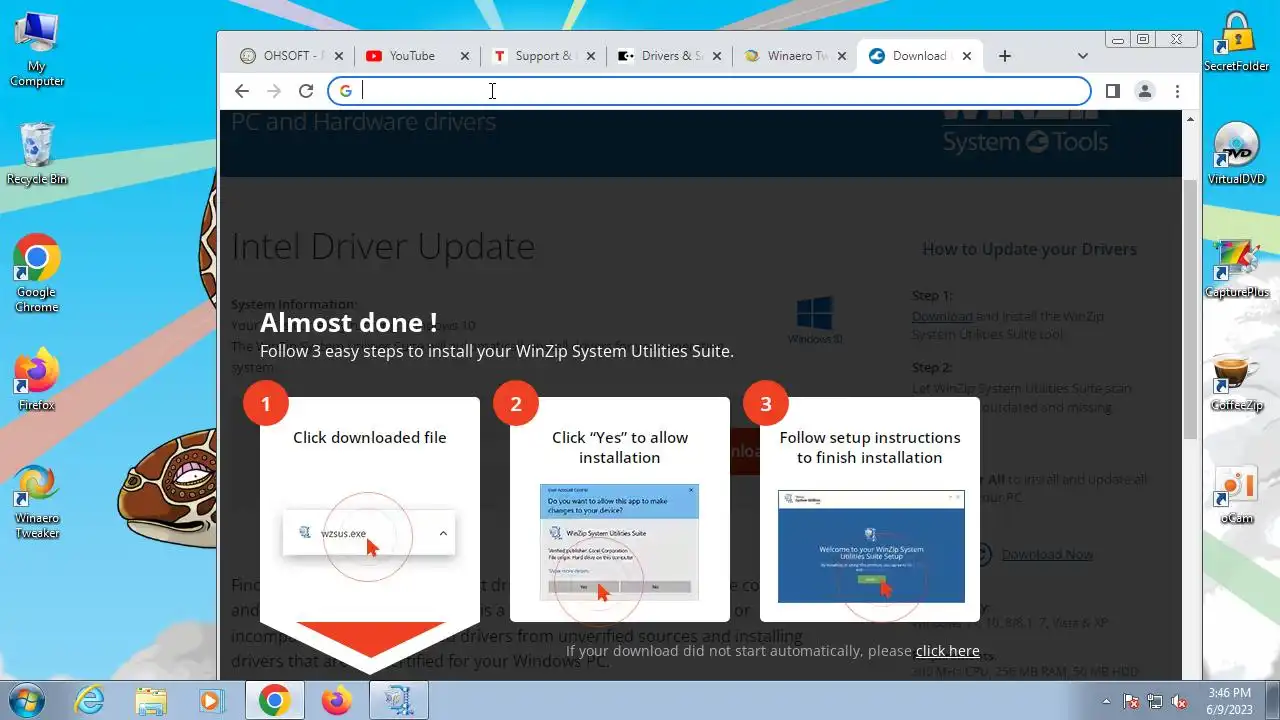
Task: Open the Chrome side panel
Action: 1112,91
